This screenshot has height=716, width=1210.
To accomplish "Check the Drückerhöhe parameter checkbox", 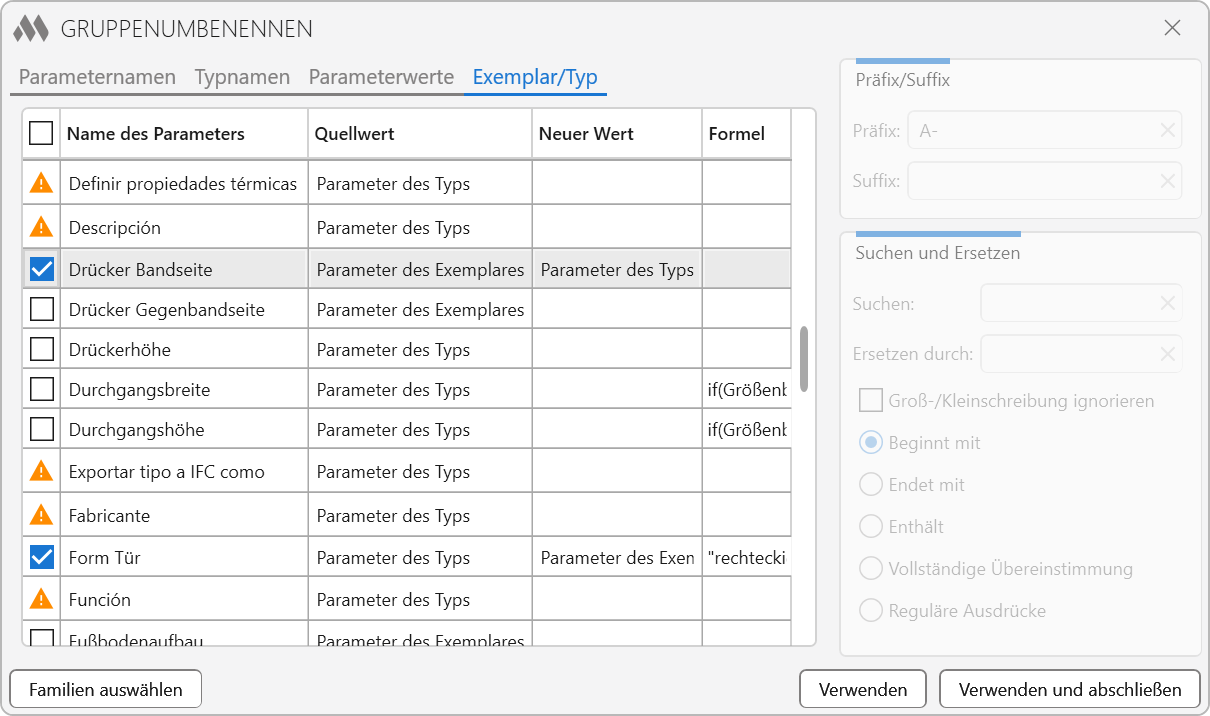I will tap(42, 350).
